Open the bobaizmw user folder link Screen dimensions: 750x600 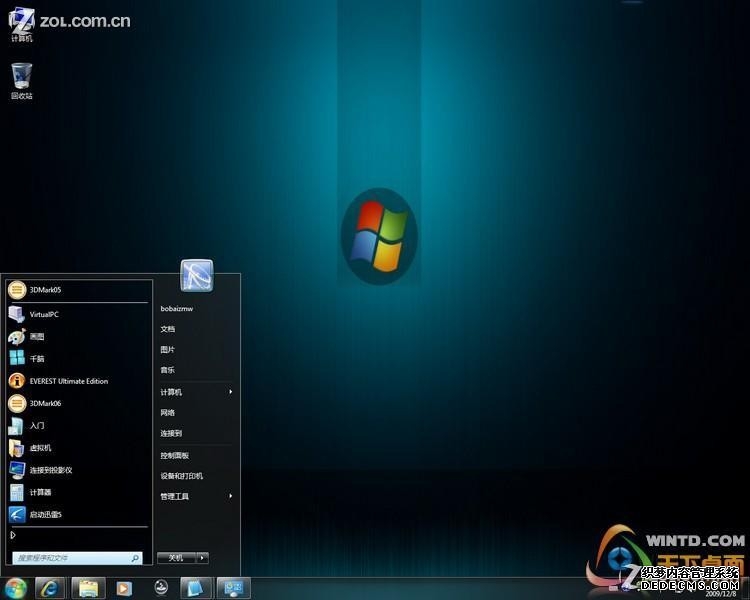(177, 309)
